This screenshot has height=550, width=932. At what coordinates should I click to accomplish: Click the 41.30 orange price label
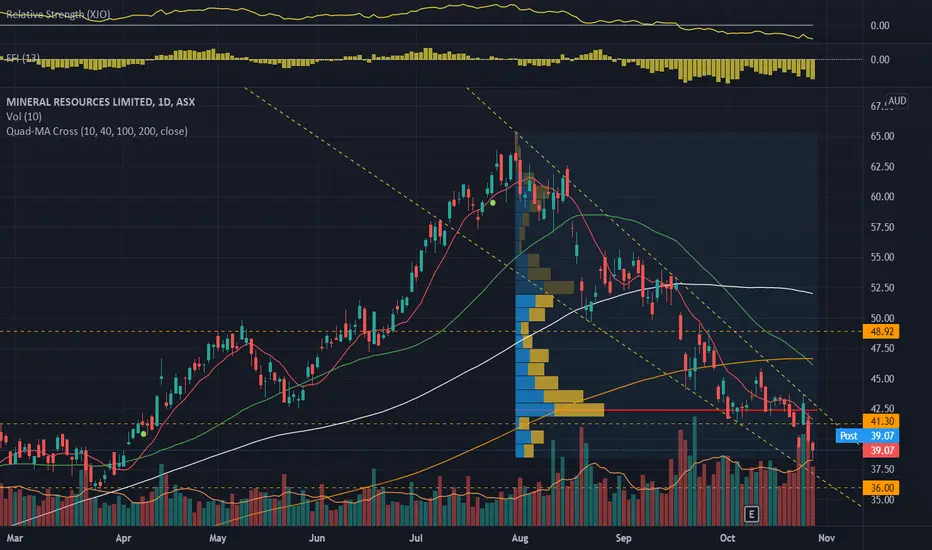pos(881,421)
